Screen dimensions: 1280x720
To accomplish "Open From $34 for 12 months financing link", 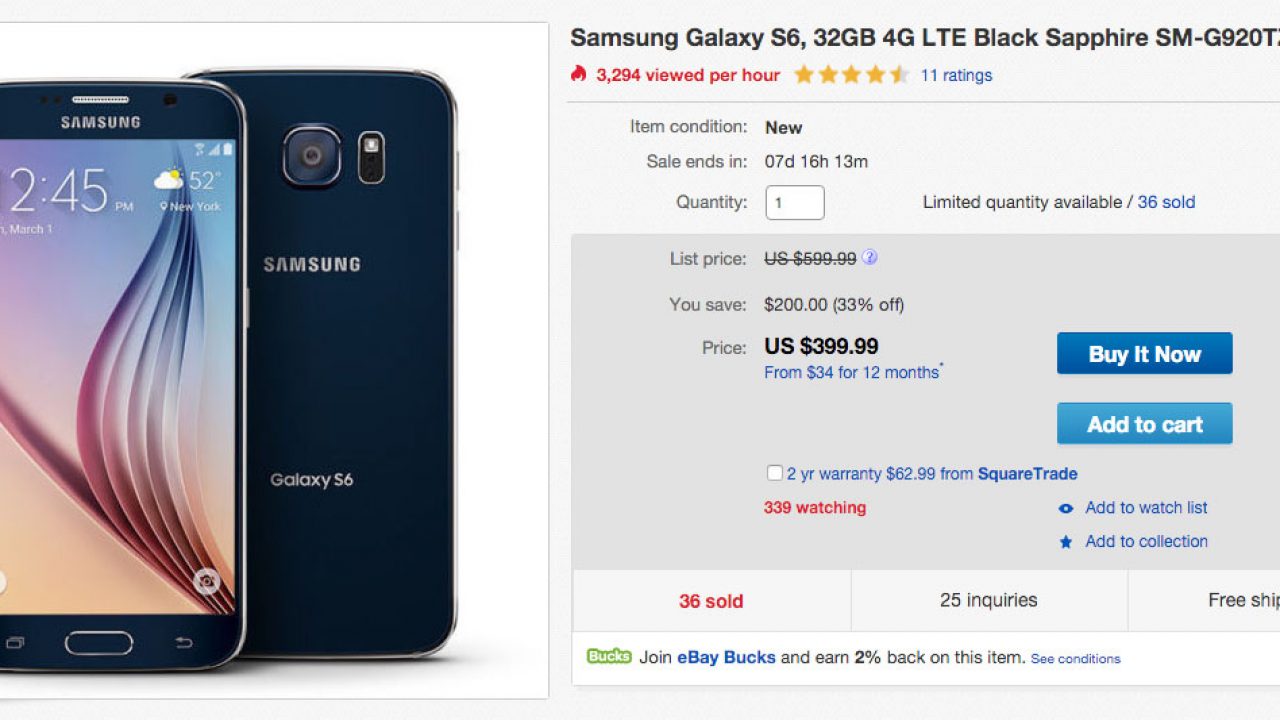I will pyautogui.click(x=852, y=372).
